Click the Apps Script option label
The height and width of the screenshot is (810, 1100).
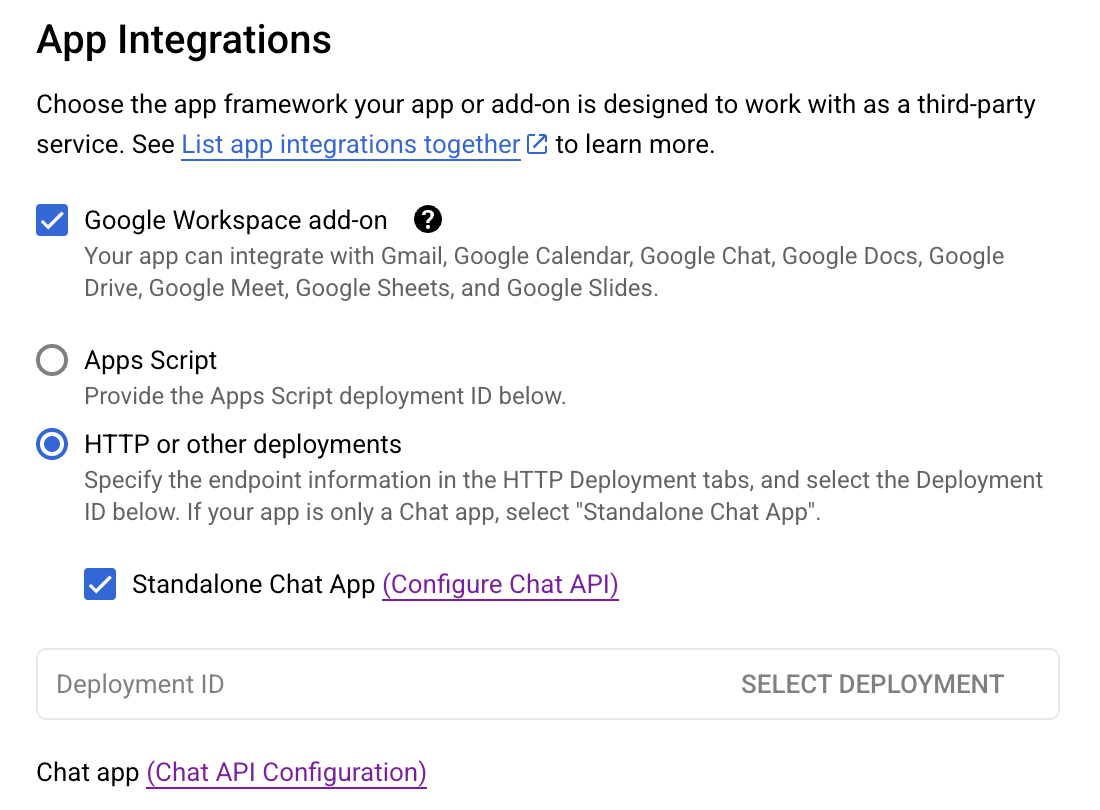[151, 360]
